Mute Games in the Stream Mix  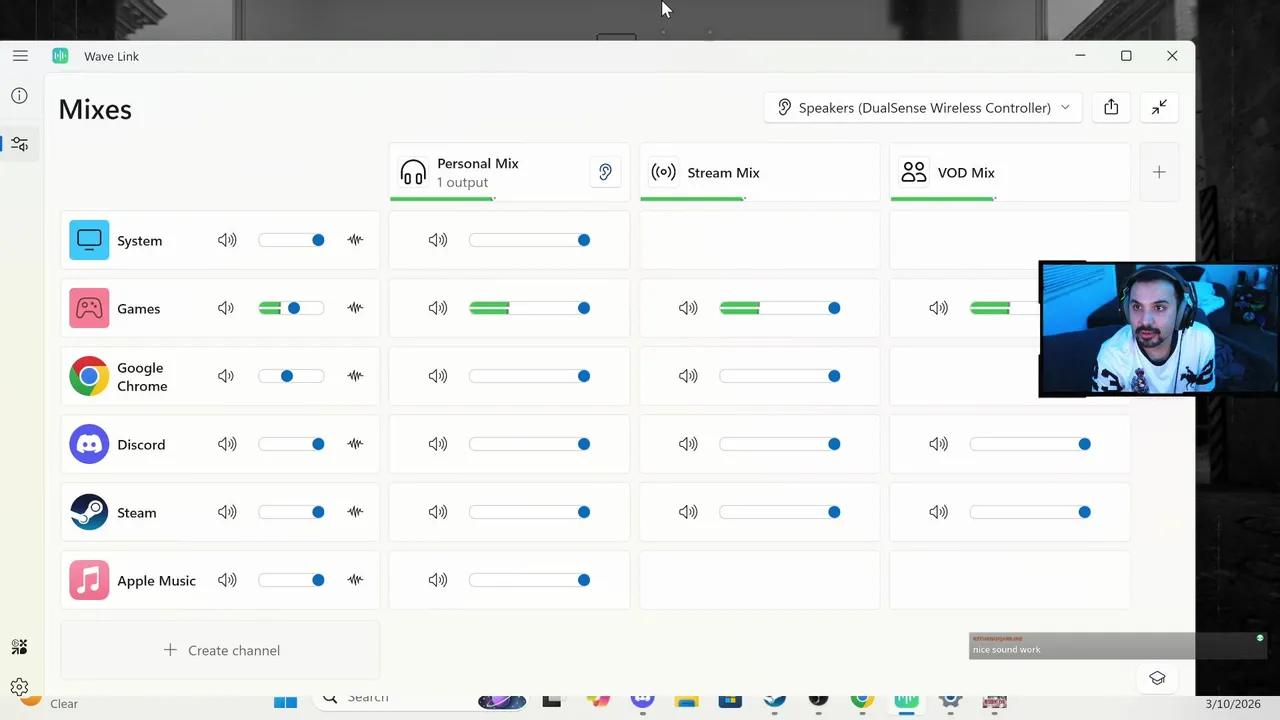pos(688,308)
